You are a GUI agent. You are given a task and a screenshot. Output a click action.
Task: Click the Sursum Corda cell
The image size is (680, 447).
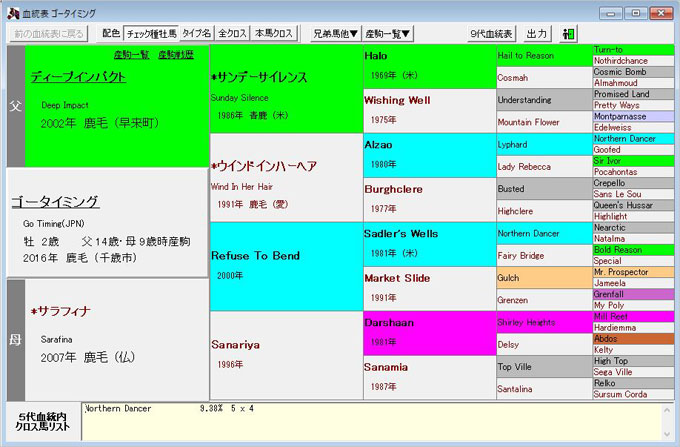pos(633,394)
